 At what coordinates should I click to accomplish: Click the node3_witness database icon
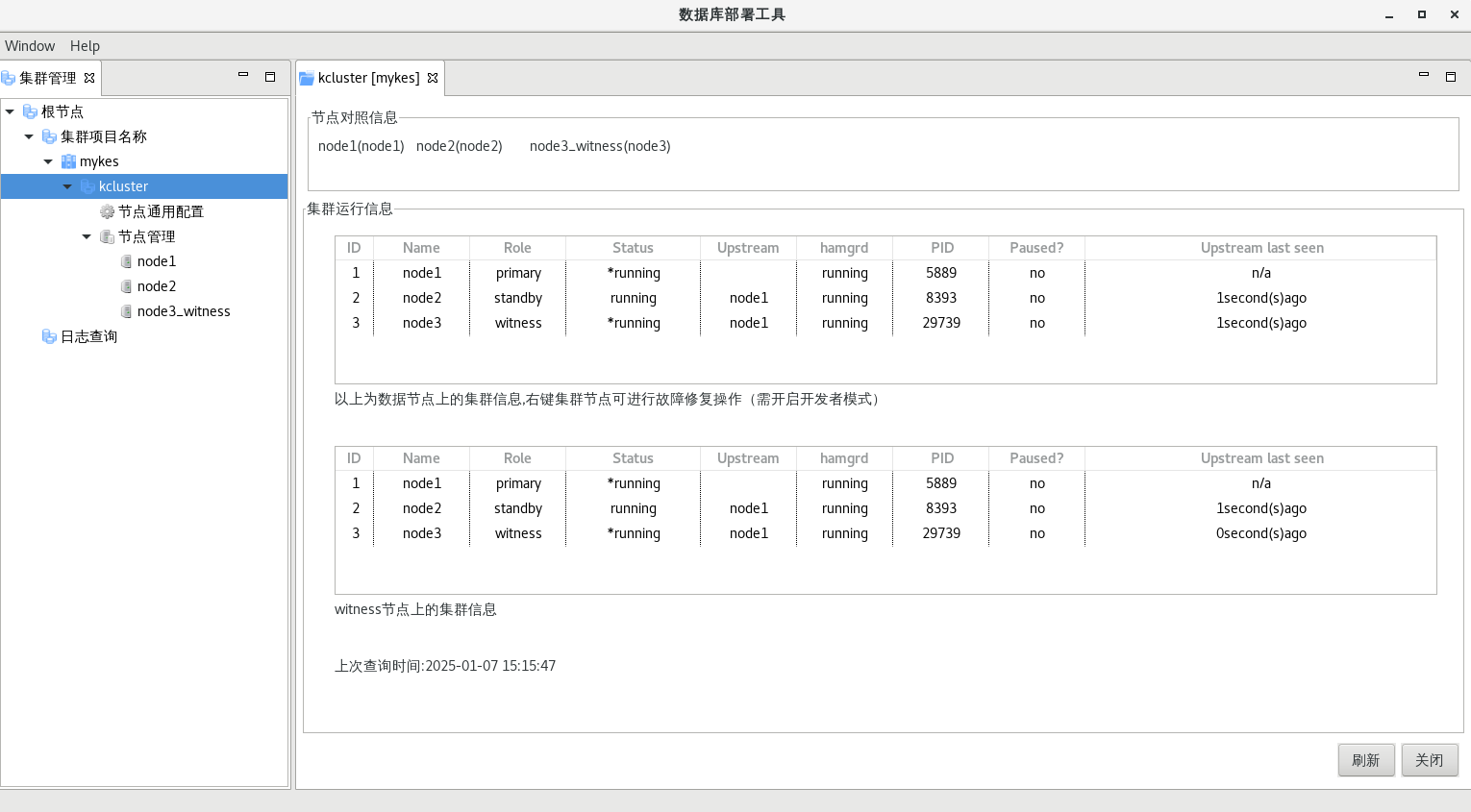(x=126, y=311)
